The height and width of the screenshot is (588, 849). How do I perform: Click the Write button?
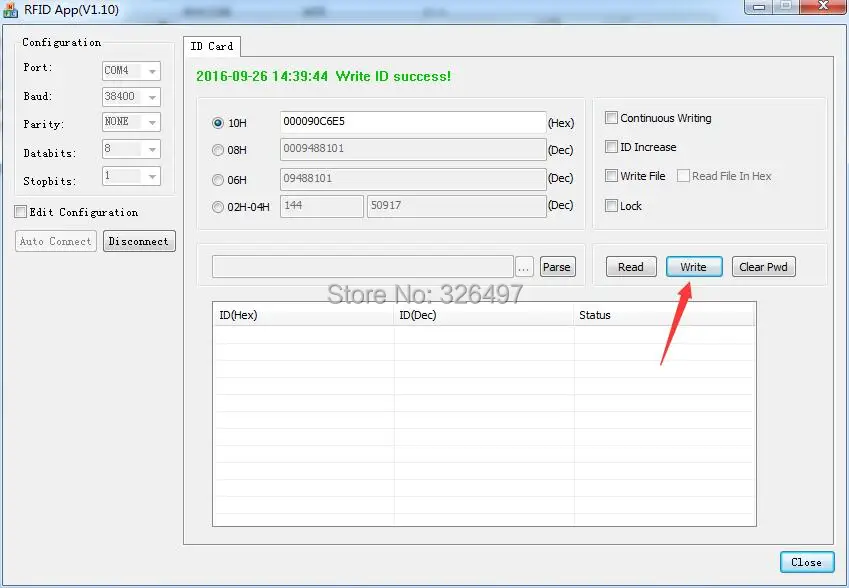tap(694, 267)
